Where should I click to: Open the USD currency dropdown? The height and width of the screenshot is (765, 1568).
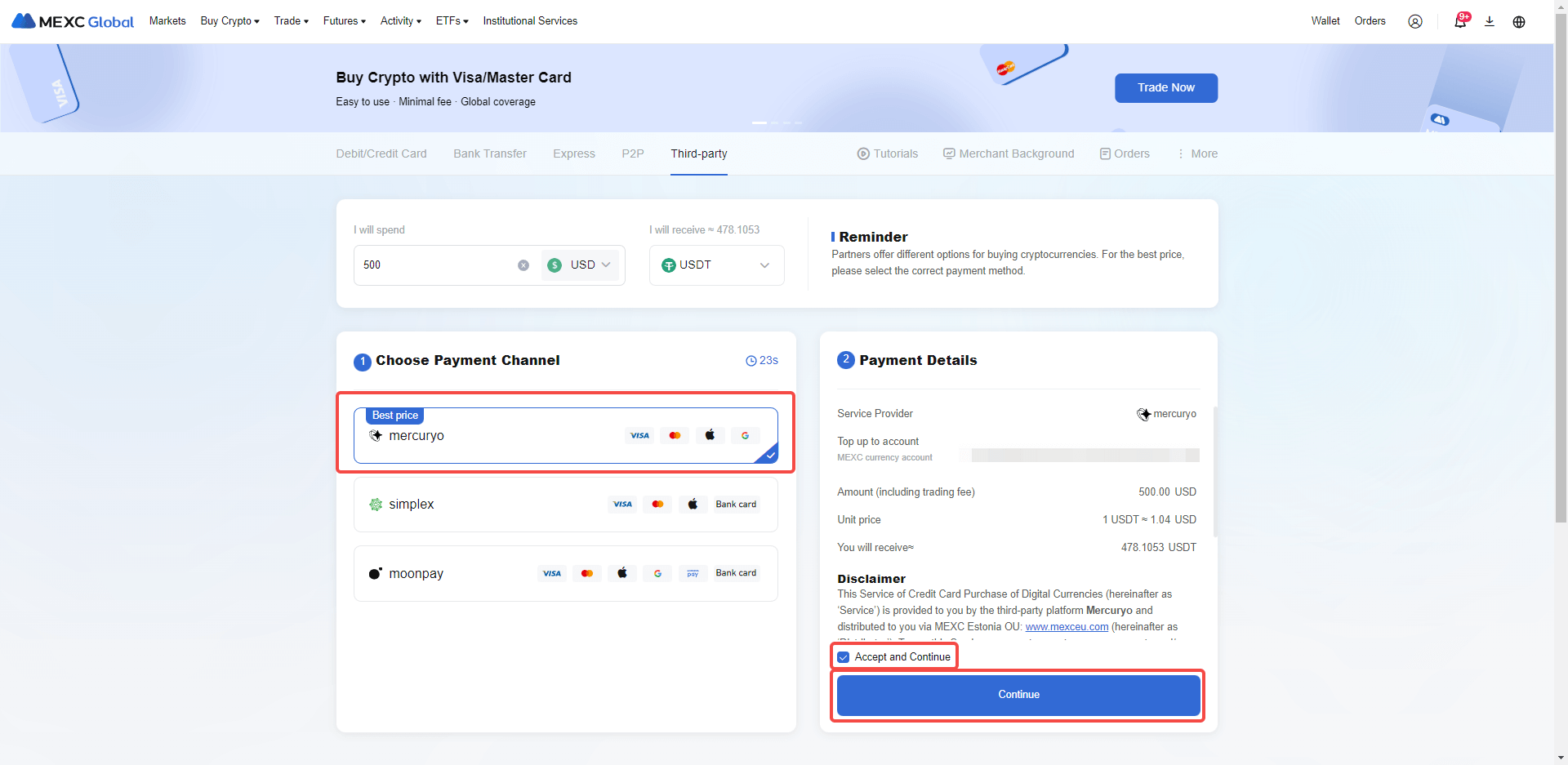click(x=581, y=265)
